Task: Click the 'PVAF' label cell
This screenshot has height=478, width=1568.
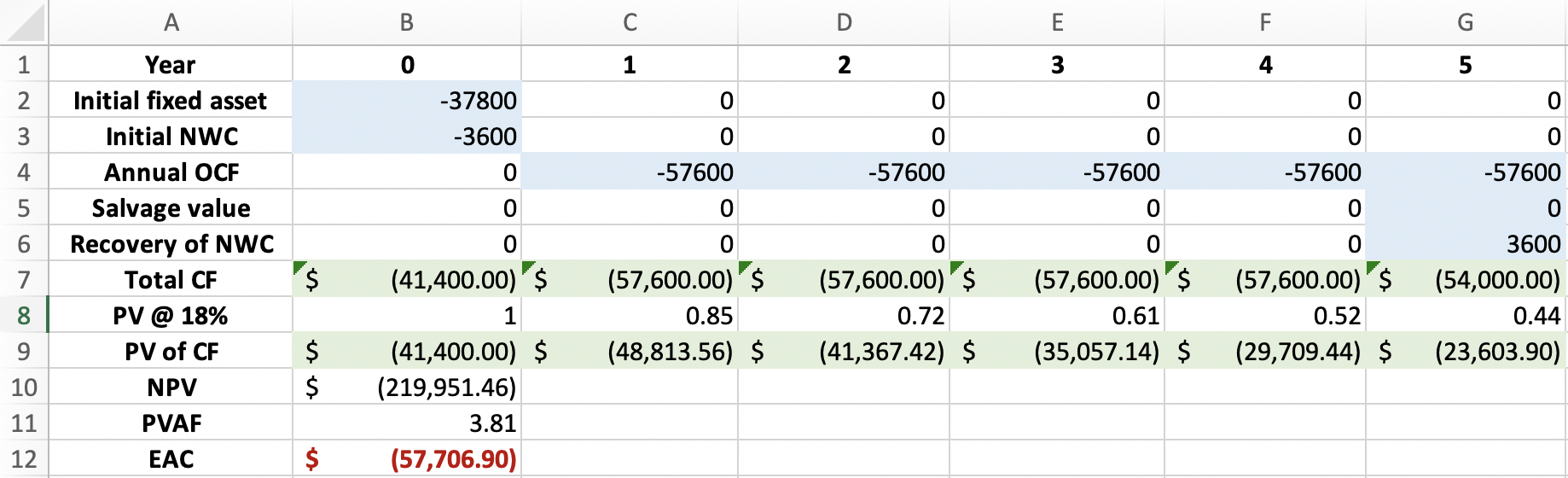Action: pos(171,423)
